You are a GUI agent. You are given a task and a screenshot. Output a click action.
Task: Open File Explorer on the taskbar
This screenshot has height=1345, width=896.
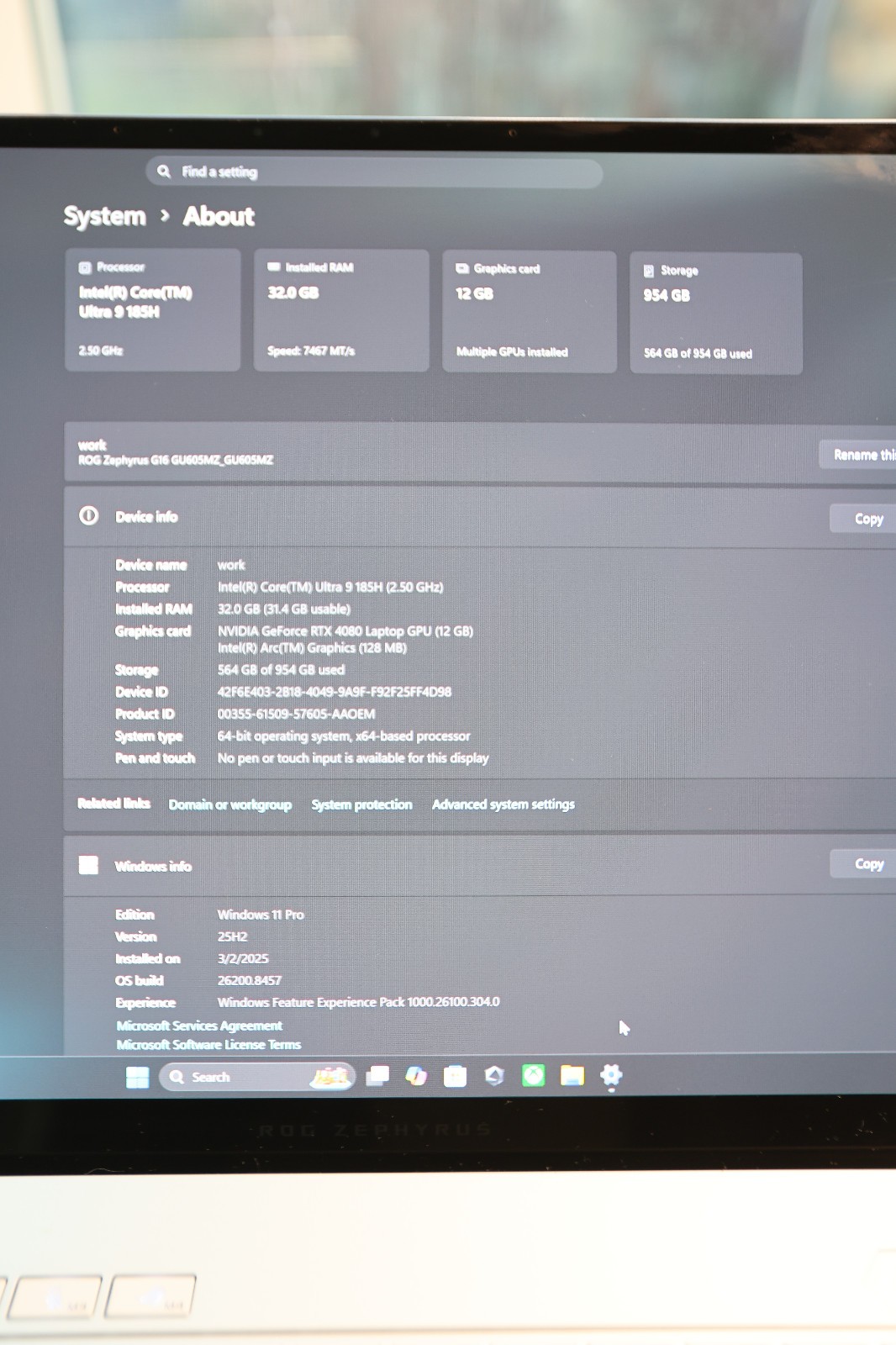572,1075
